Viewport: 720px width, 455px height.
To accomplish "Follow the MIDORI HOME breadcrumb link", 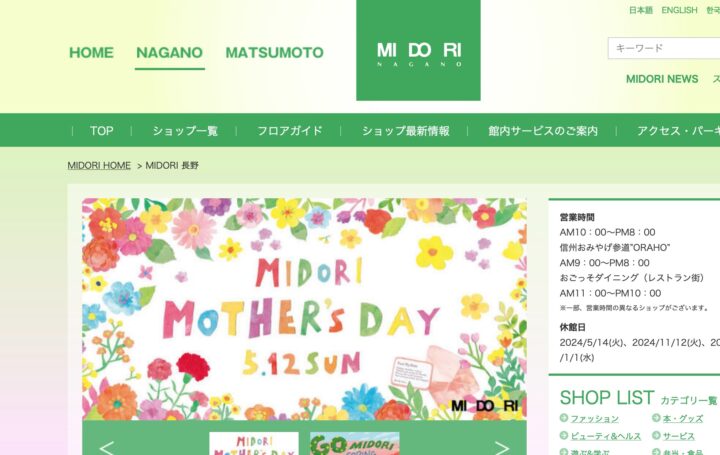I will click(x=99, y=165).
